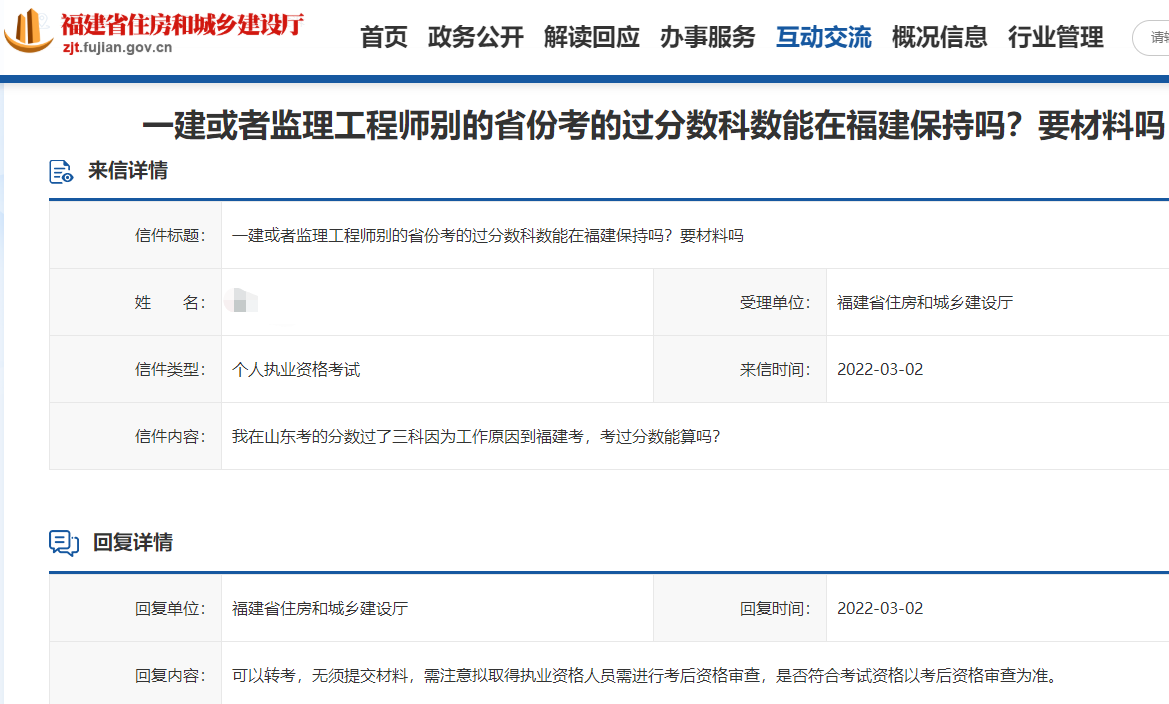Select the highlighted 互动交流 tab
The width and height of the screenshot is (1169, 704).
(x=823, y=37)
